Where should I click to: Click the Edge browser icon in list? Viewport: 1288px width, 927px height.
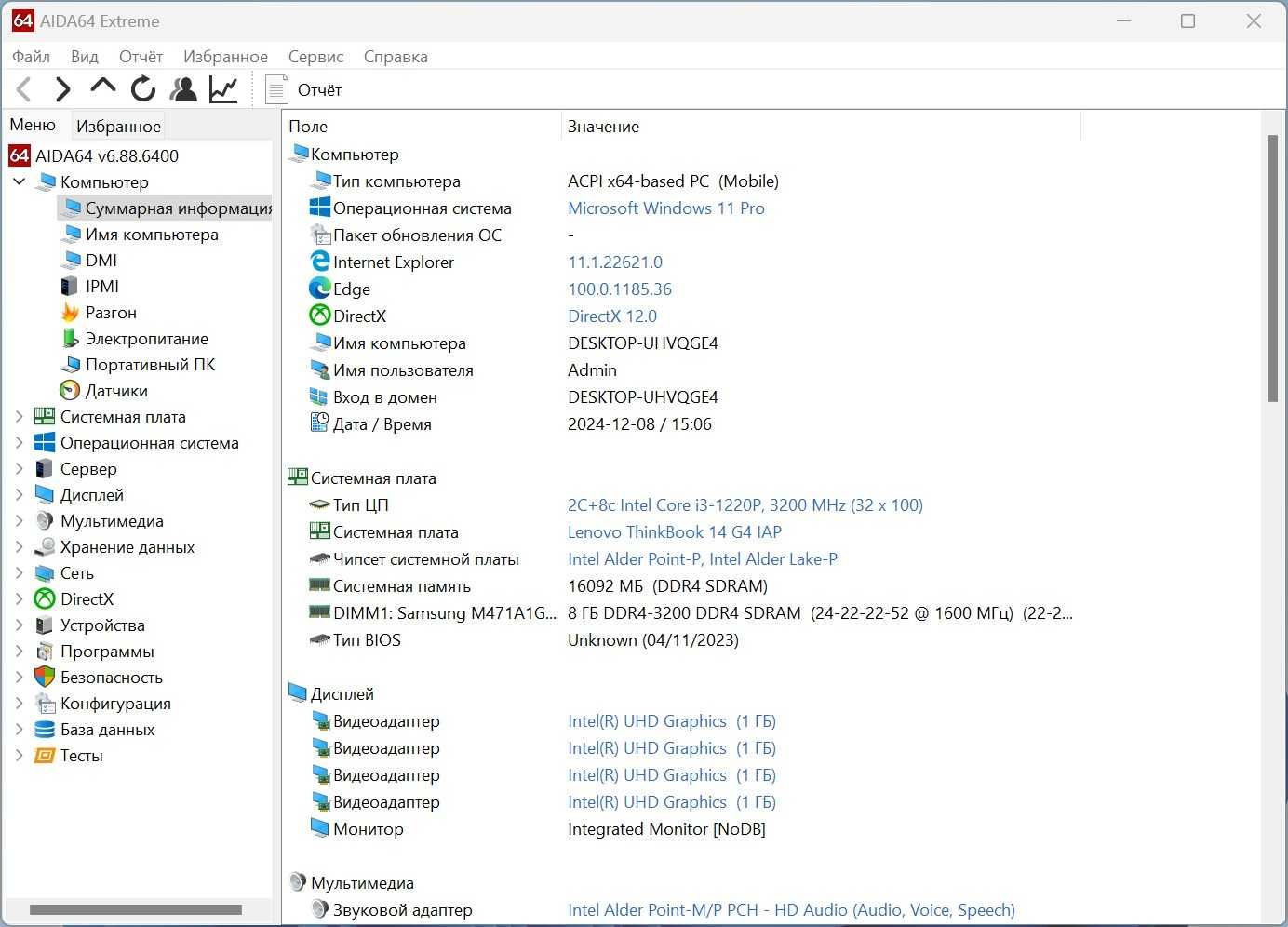pos(319,289)
